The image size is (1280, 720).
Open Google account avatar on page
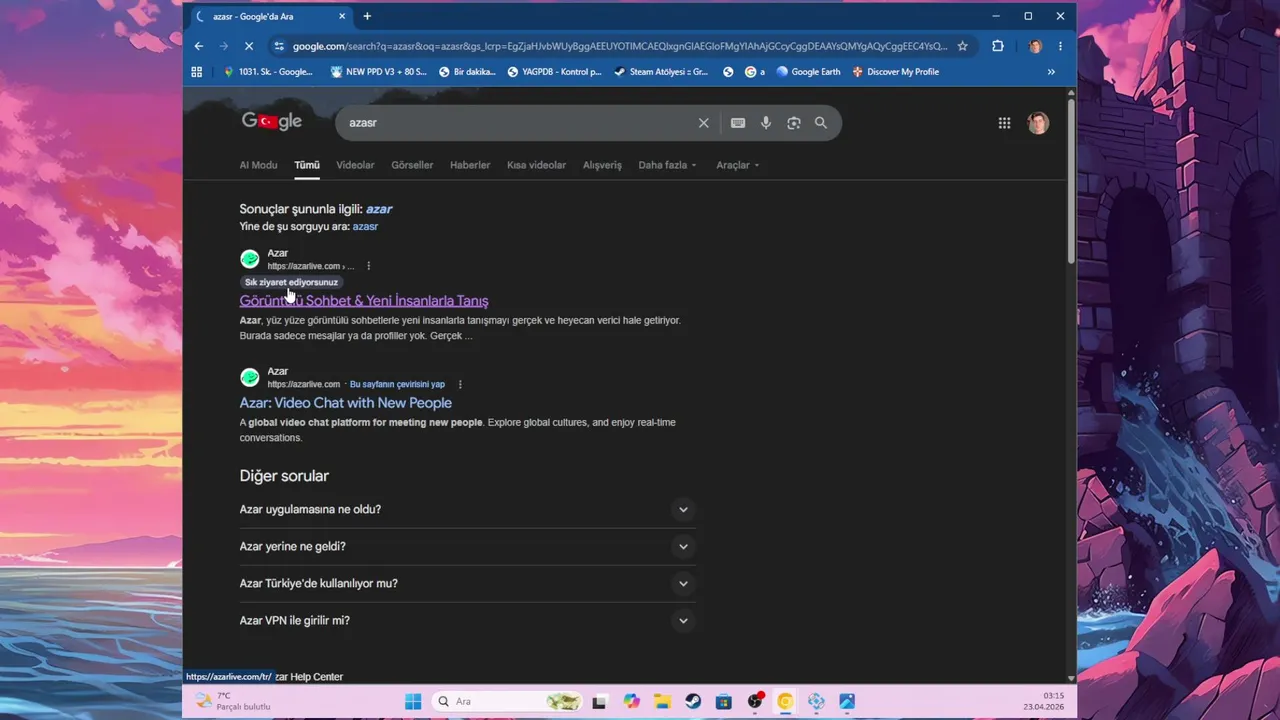[x=1038, y=123]
